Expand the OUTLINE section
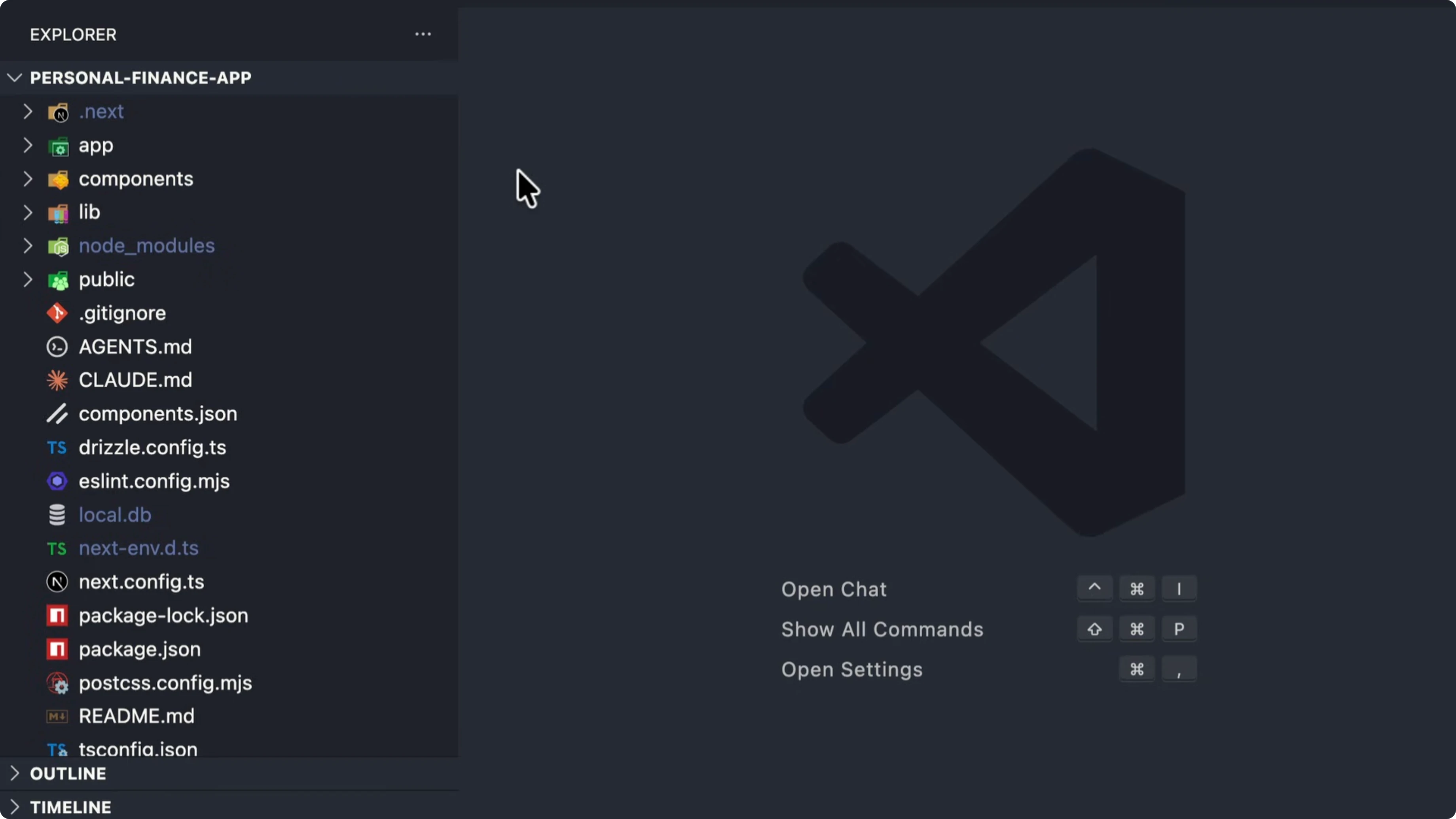 (x=15, y=773)
